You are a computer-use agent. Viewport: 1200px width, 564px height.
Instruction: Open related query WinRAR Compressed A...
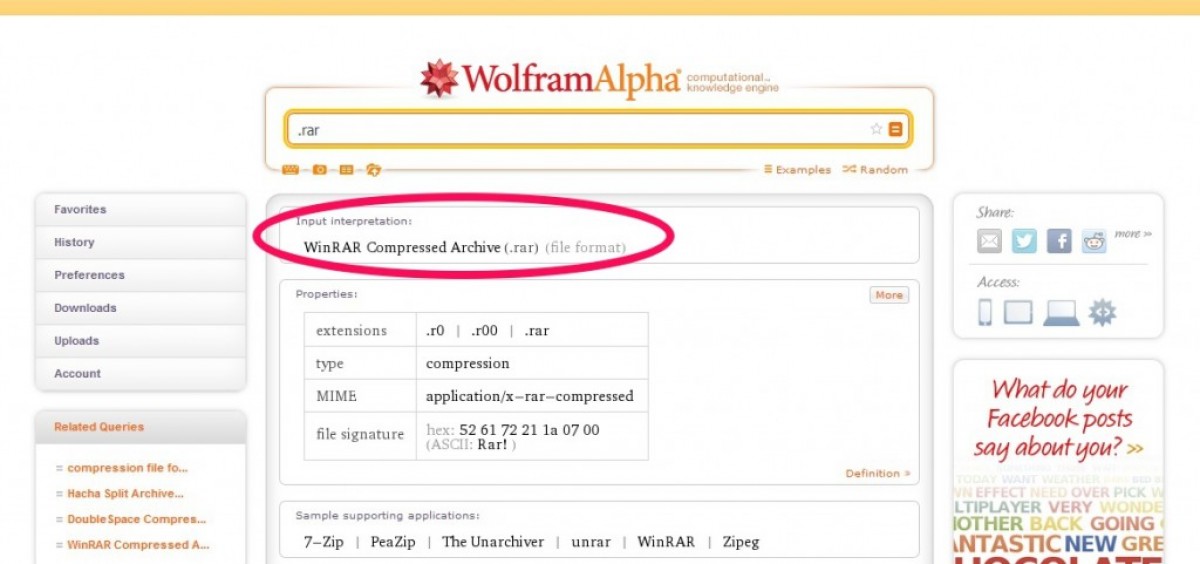click(138, 546)
